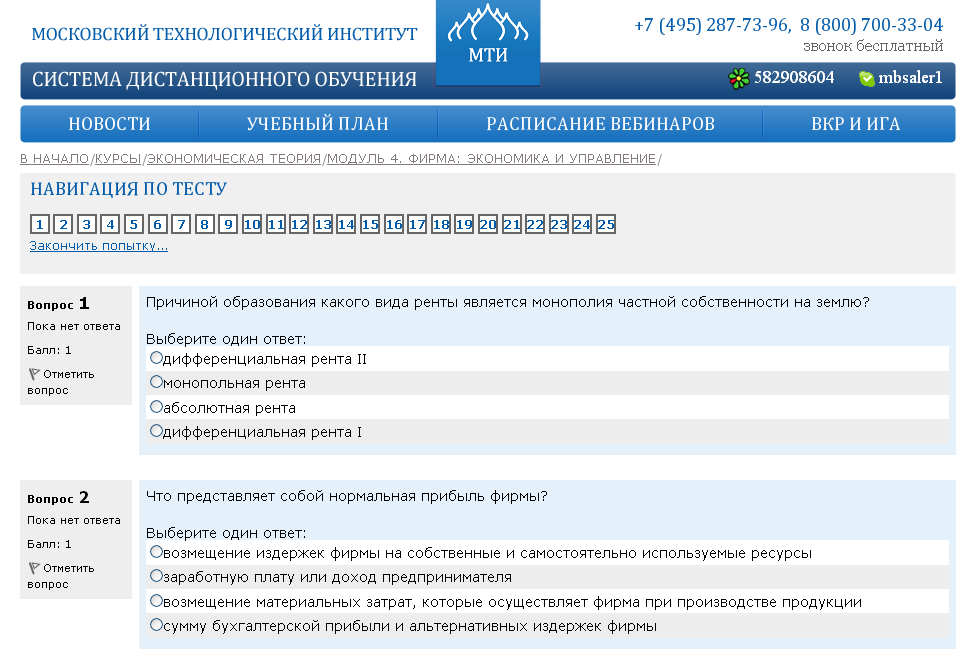Click the green ICQ flower icon
The height and width of the screenshot is (662, 975).
tap(739, 78)
